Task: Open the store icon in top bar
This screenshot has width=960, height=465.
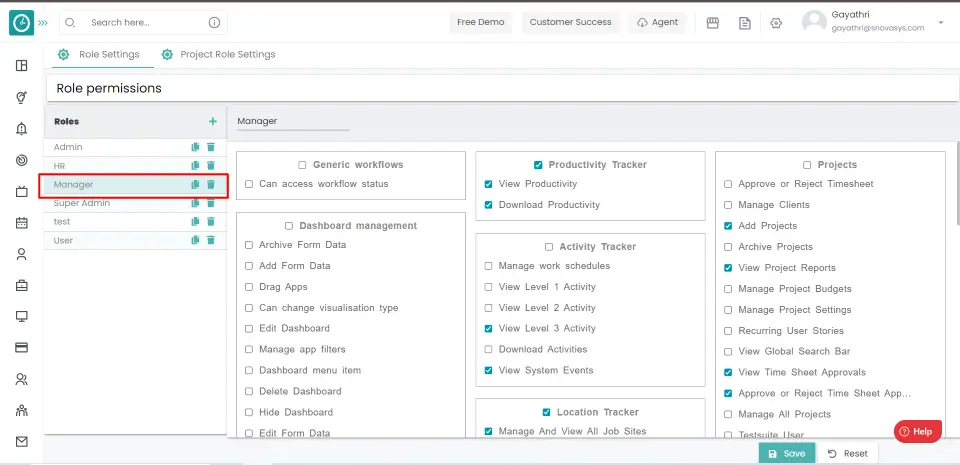Action: click(x=713, y=23)
